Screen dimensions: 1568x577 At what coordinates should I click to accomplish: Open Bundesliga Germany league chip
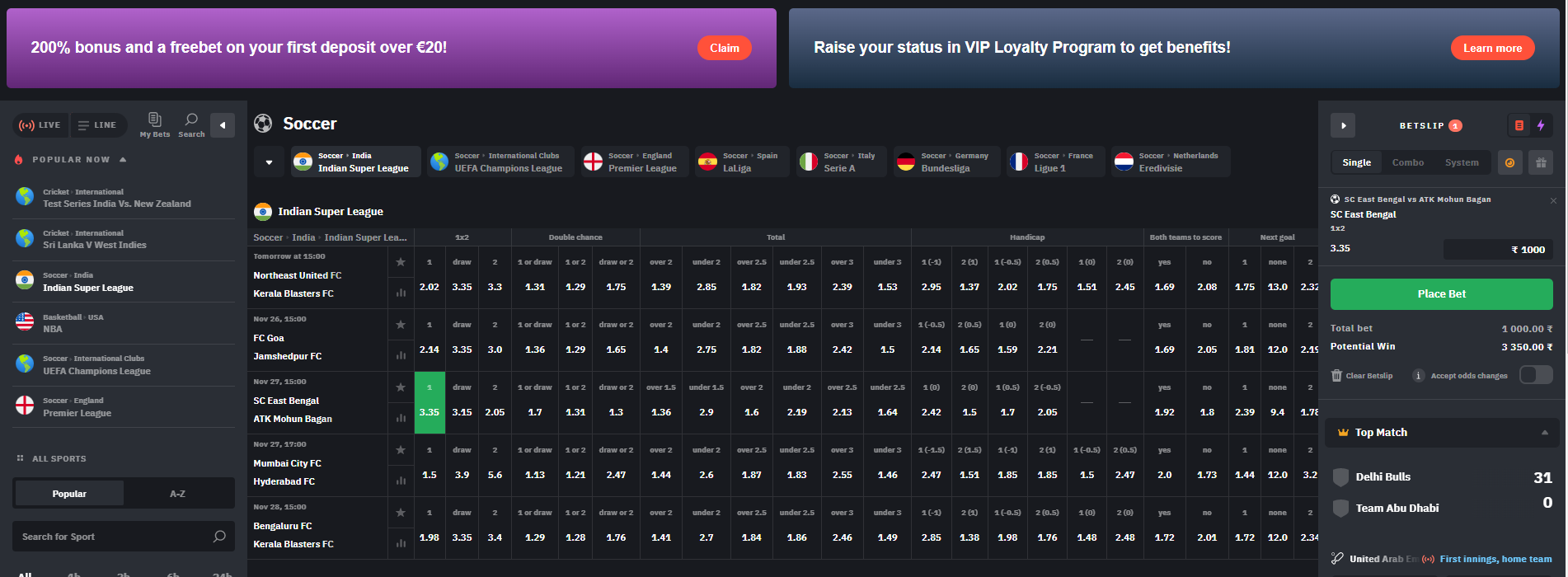click(946, 162)
